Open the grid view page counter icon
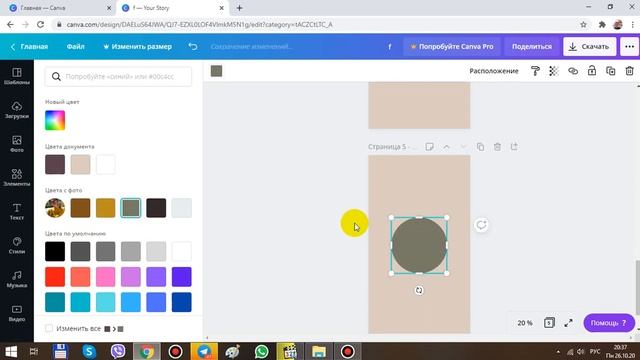This screenshot has height=360, width=640. pos(549,323)
